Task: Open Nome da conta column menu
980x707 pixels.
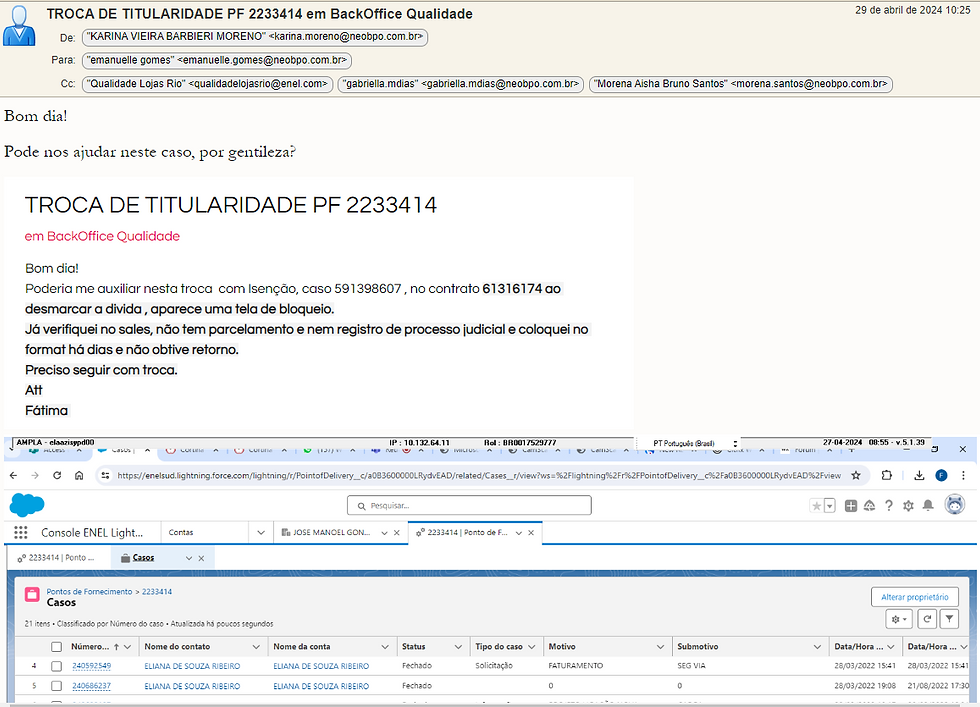Action: [385, 647]
